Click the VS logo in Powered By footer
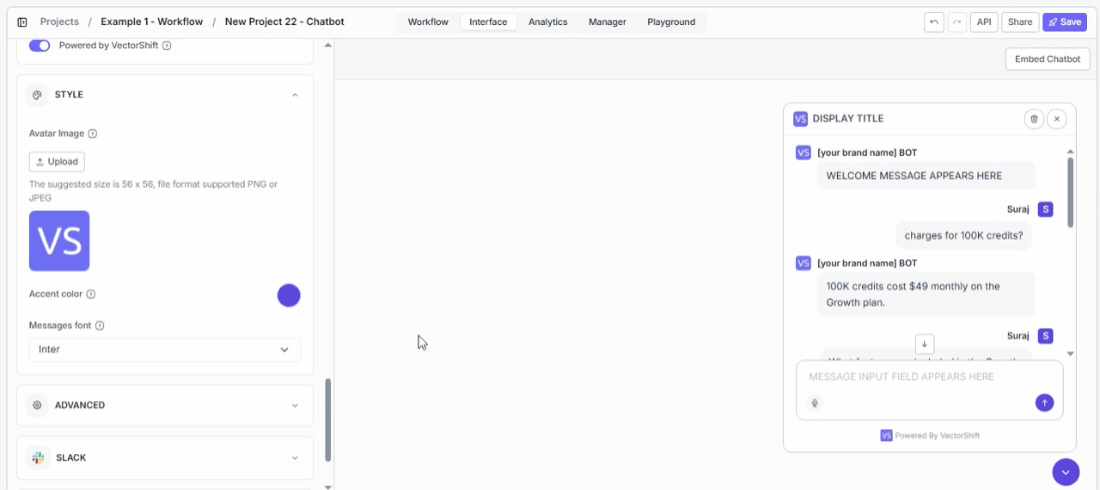This screenshot has height=490, width=1100. tap(886, 435)
